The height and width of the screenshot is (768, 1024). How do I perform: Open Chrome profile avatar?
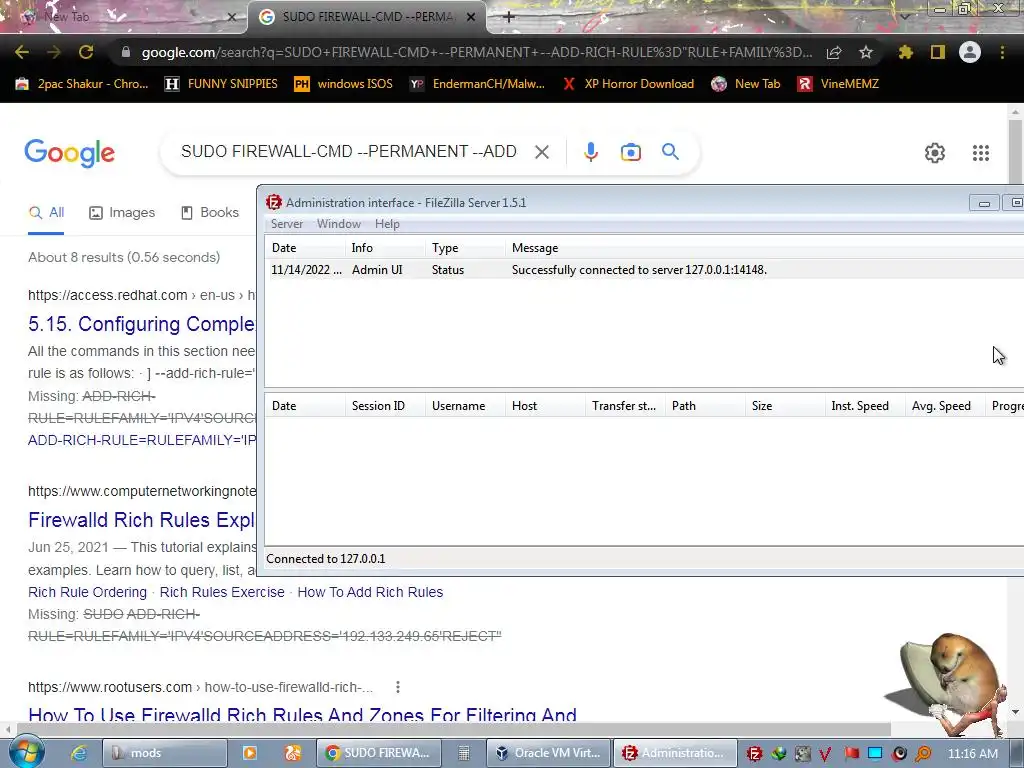click(x=970, y=52)
